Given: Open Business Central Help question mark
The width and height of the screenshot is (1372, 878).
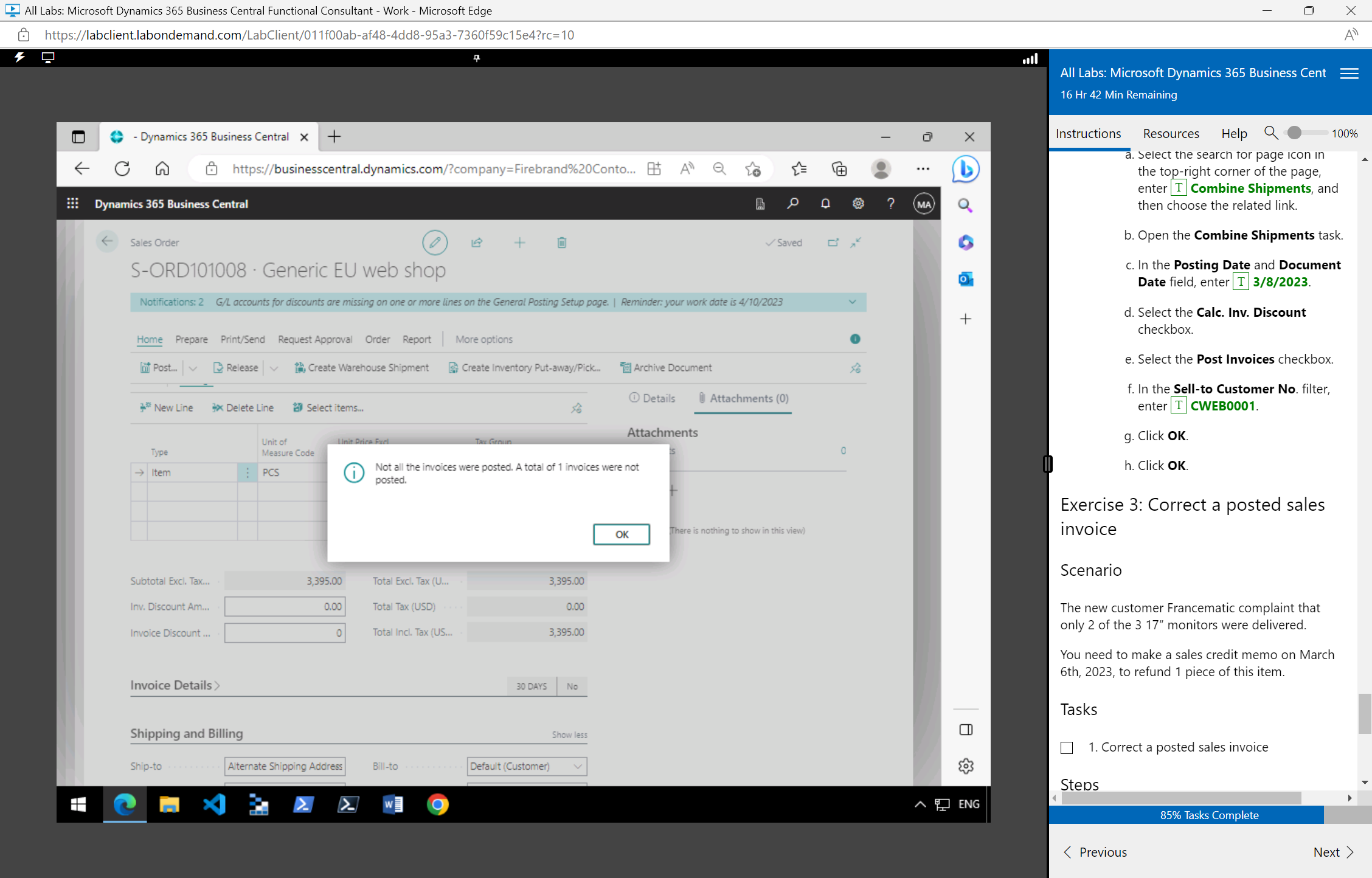Looking at the screenshot, I should pyautogui.click(x=890, y=204).
